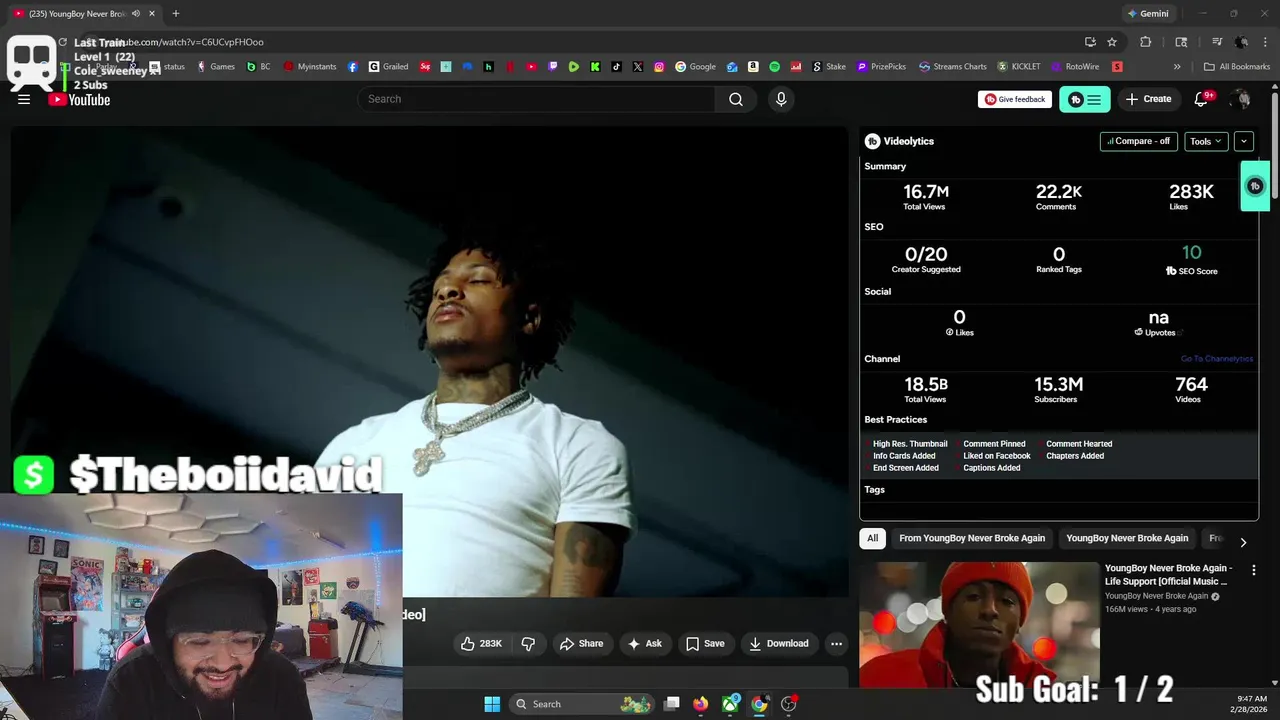This screenshot has height=720, width=1280.
Task: Open the Myinstants bookmark
Action: pos(310,67)
